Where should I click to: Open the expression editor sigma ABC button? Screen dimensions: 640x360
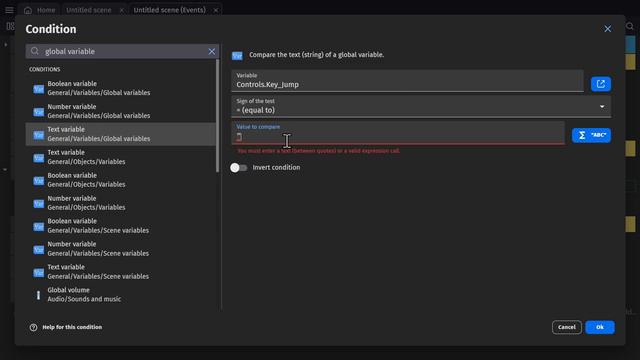pyautogui.click(x=591, y=135)
